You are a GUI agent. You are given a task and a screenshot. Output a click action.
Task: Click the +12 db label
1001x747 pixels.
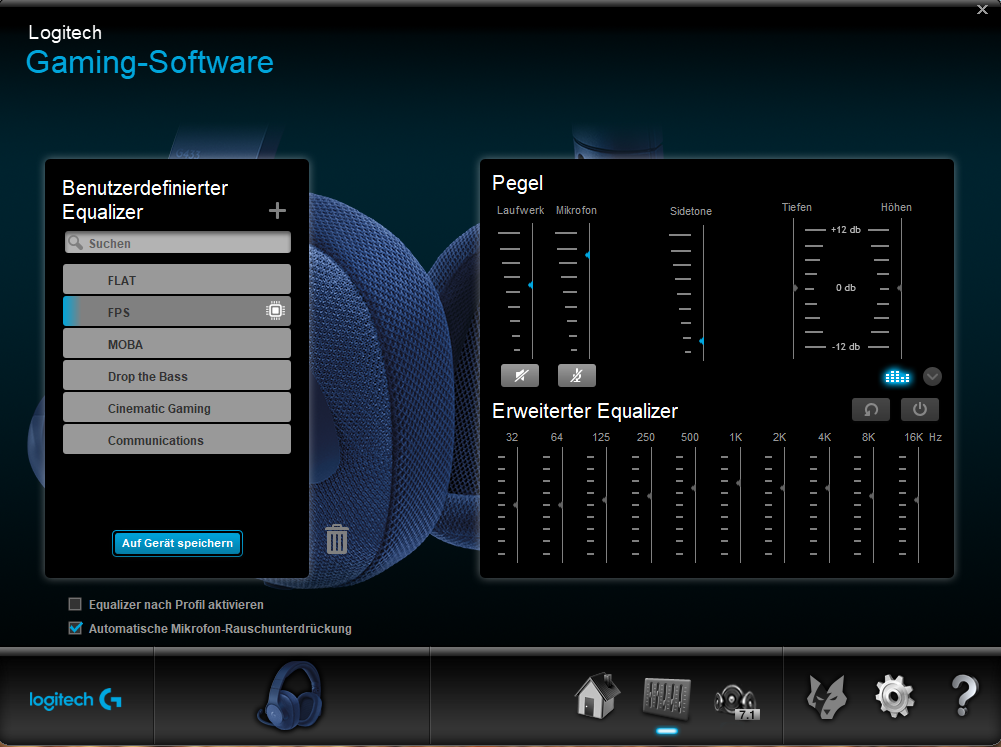845,230
